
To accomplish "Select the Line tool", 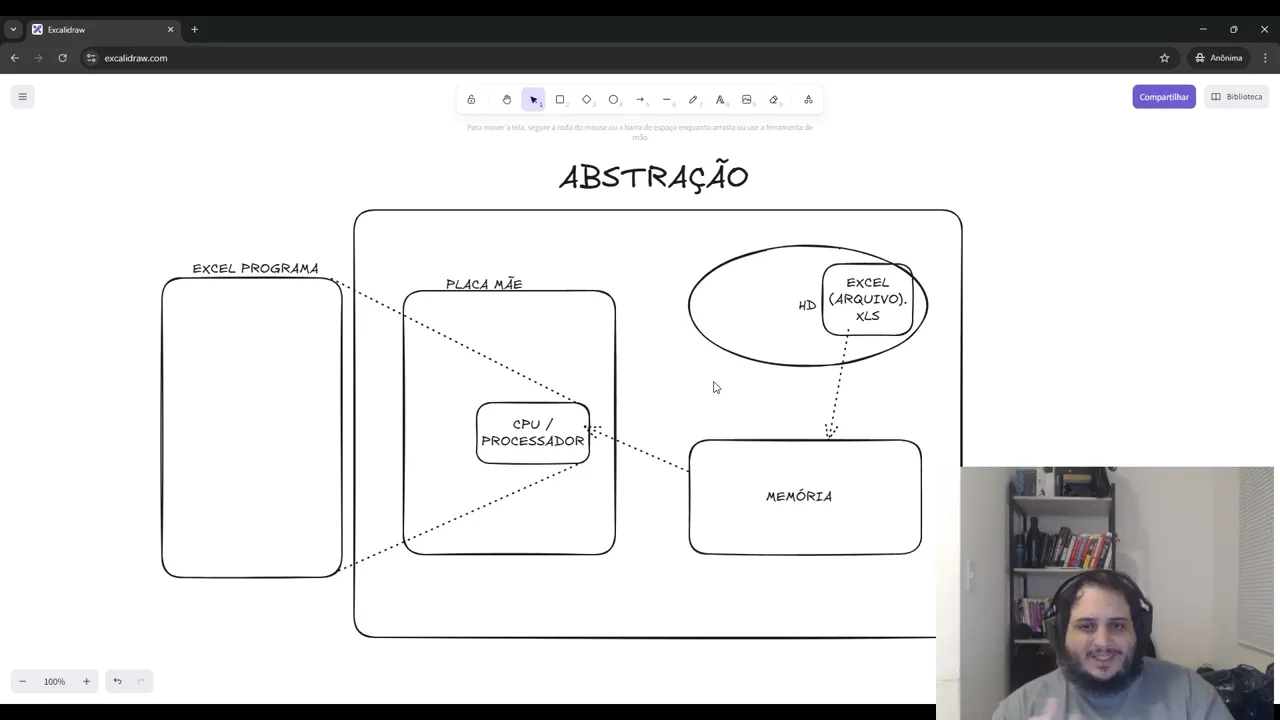I will pos(667,100).
